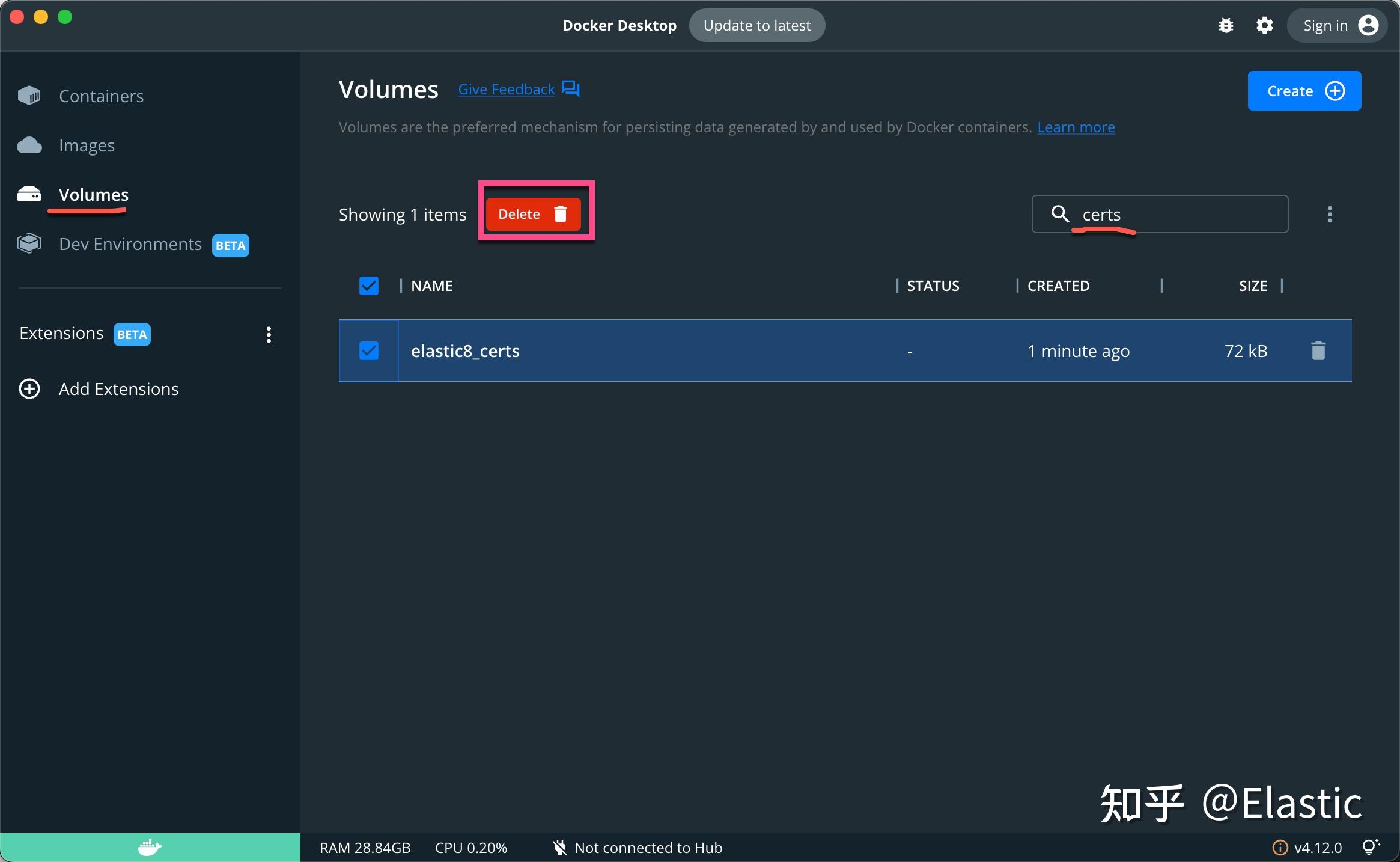Click the CPU usage indicator in status bar

tap(470, 848)
